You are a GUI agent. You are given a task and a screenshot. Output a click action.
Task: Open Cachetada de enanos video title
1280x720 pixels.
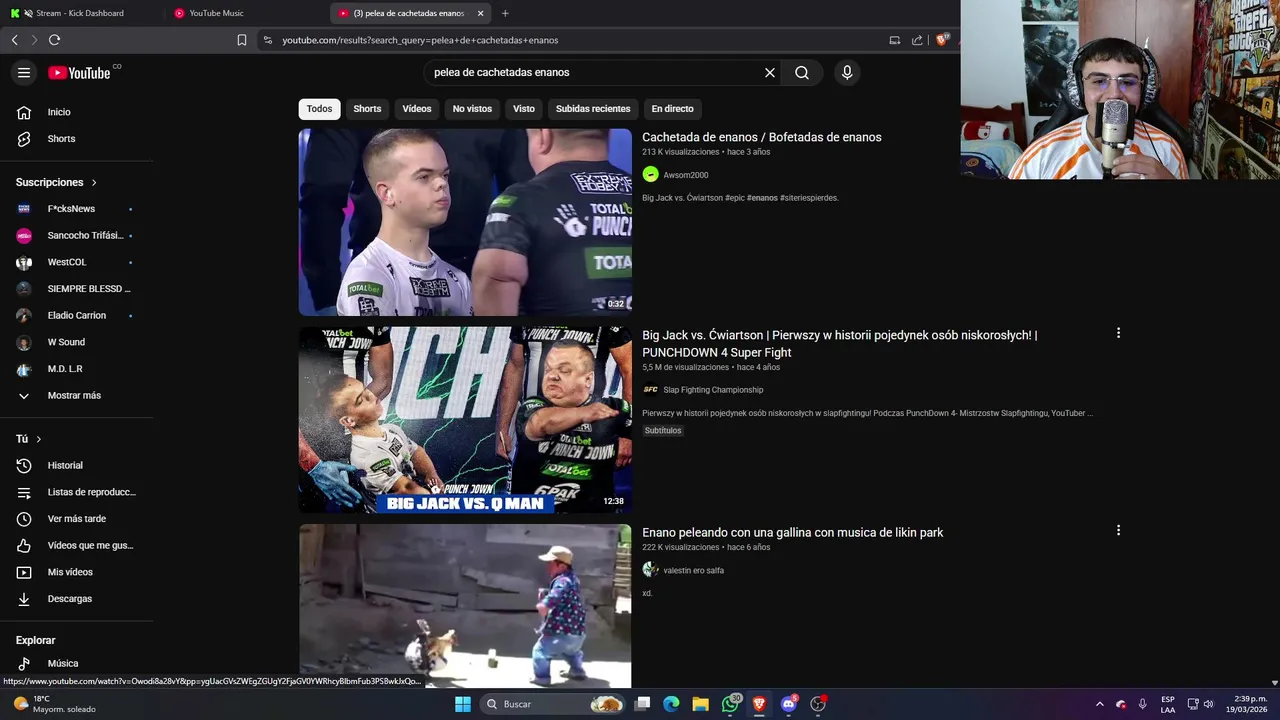click(x=762, y=137)
